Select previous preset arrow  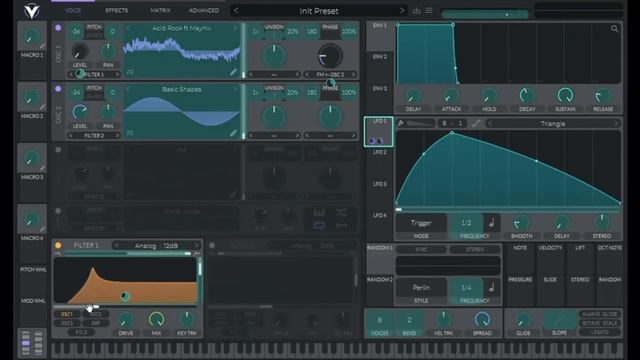(x=236, y=11)
